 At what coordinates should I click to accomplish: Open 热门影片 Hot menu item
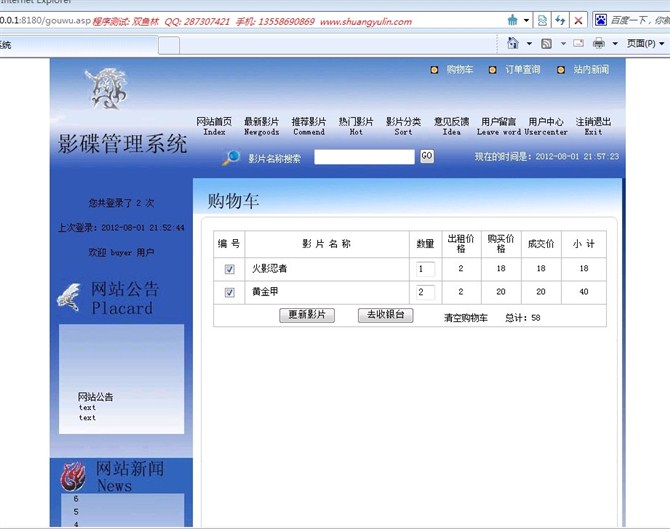(356, 126)
